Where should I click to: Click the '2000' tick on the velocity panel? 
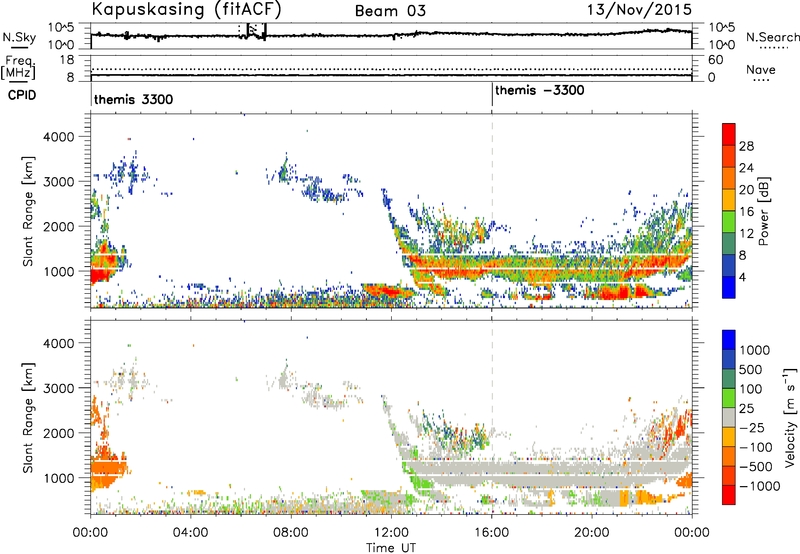point(58,433)
